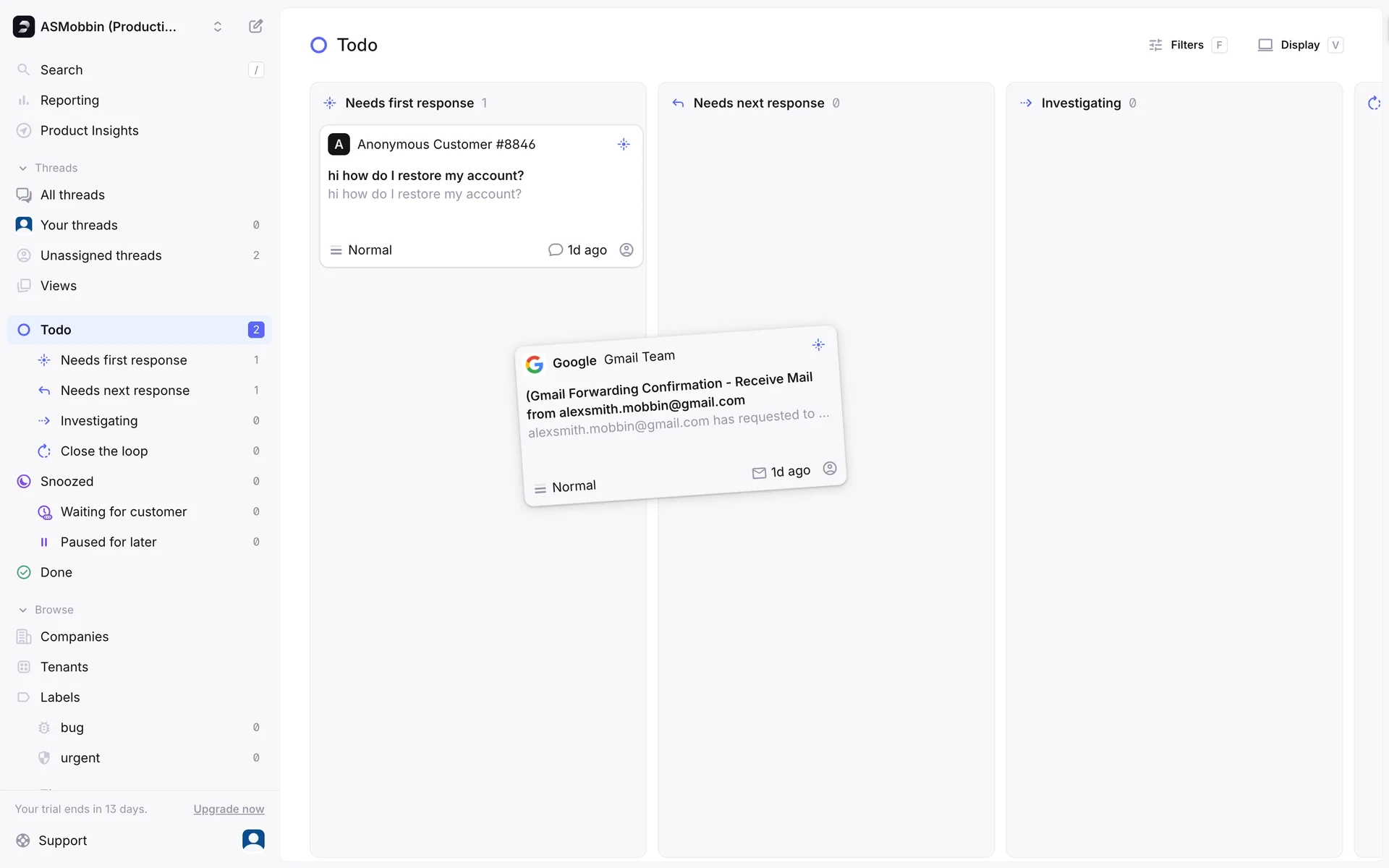1389x868 pixels.
Task: Open the Close the loop queue
Action: coord(103,451)
